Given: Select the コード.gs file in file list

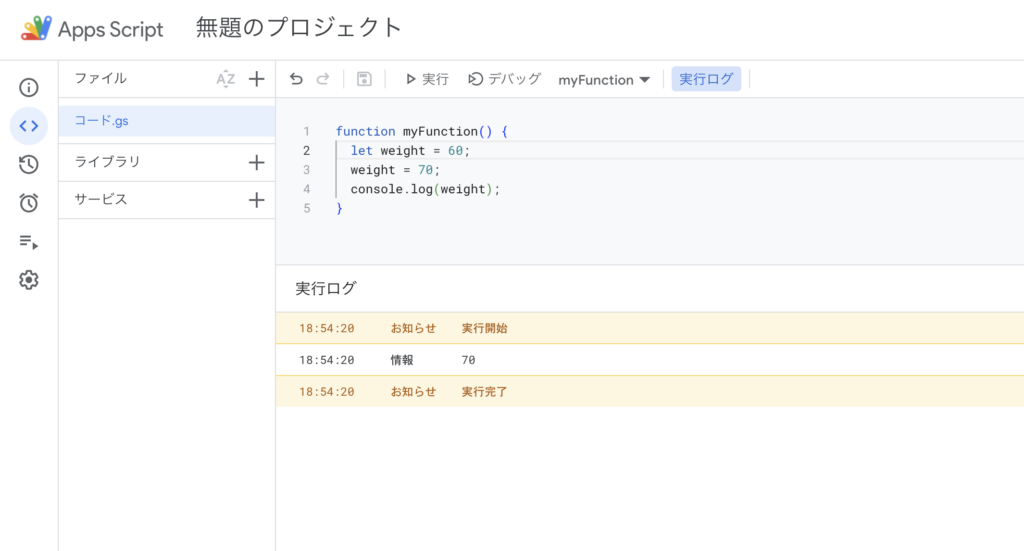Looking at the screenshot, I should (x=102, y=121).
